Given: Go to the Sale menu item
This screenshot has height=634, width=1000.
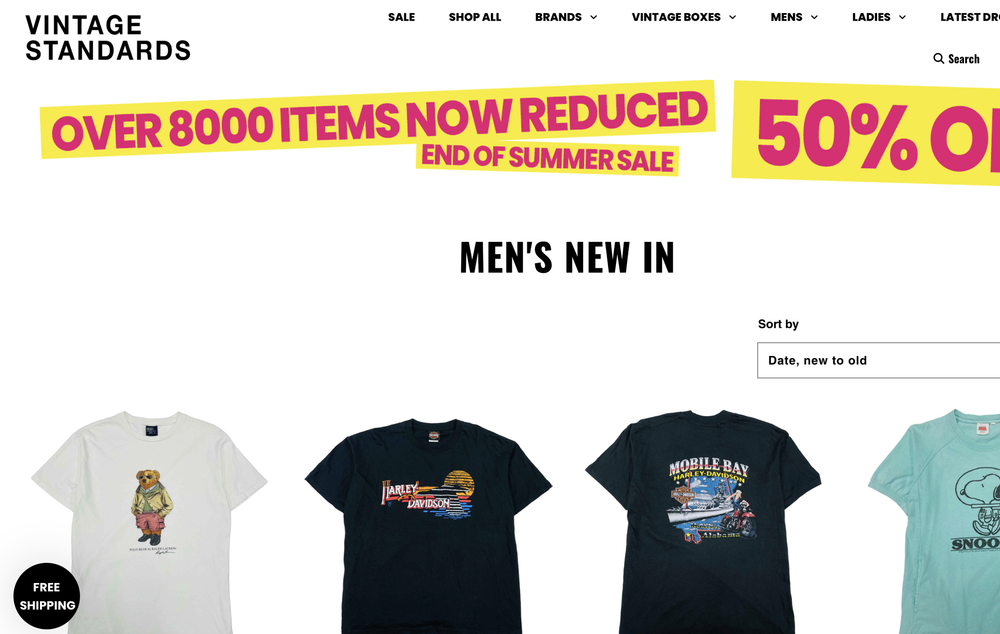Looking at the screenshot, I should [x=401, y=17].
